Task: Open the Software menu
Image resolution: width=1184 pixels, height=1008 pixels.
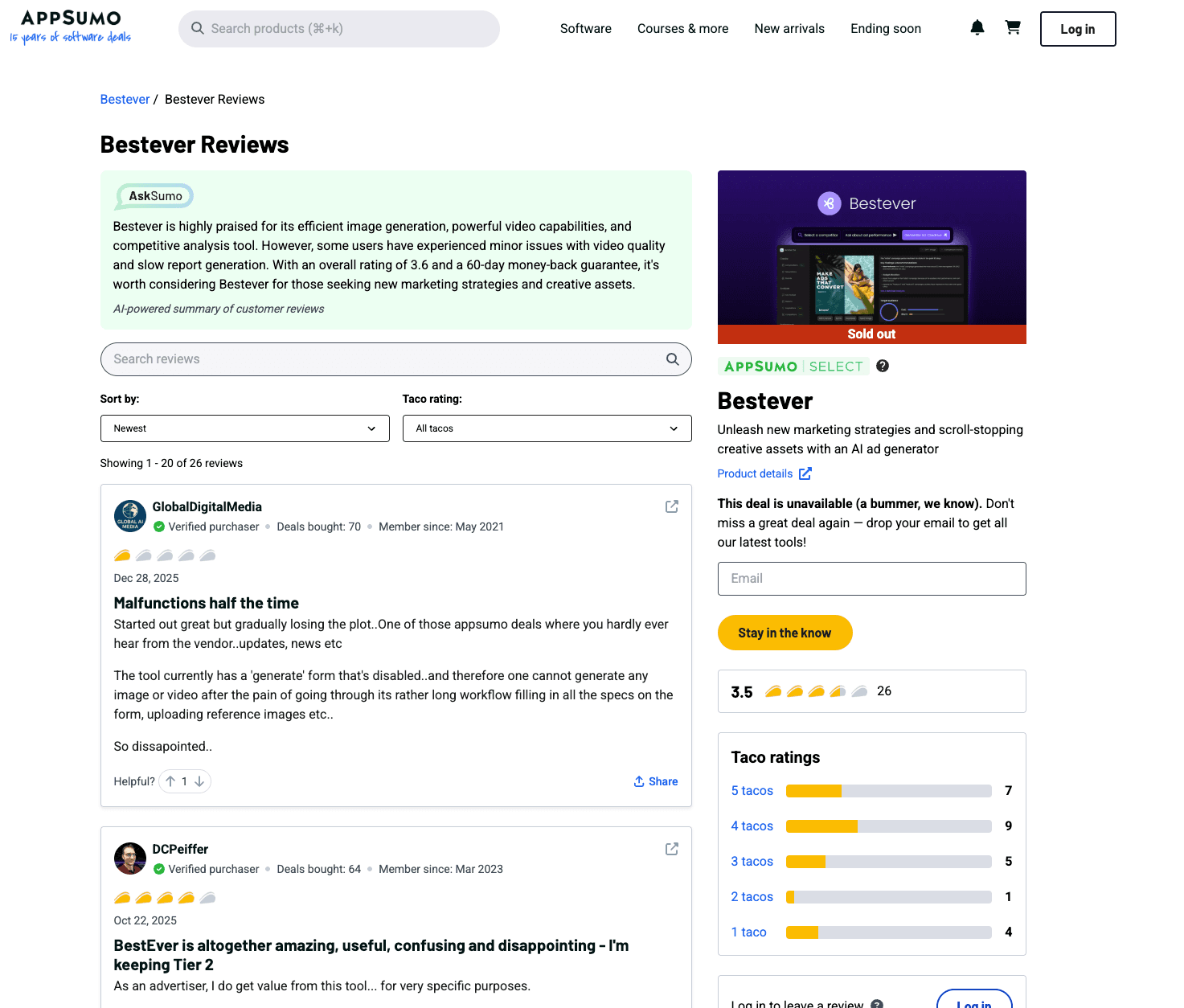Action: pyautogui.click(x=586, y=29)
